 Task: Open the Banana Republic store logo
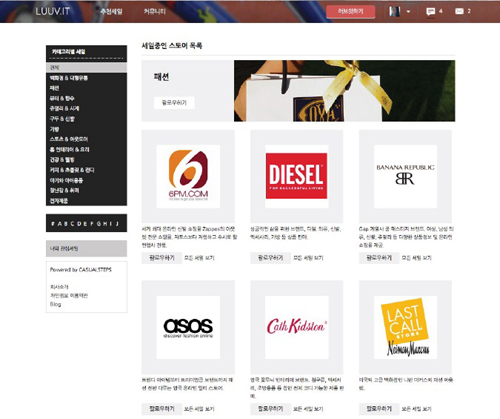pyautogui.click(x=405, y=176)
